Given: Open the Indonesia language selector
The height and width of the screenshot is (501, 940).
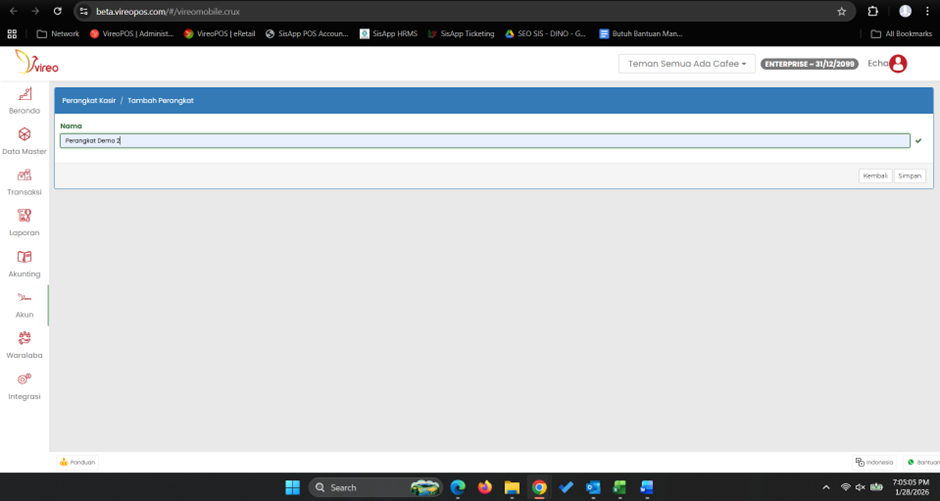Looking at the screenshot, I should [x=874, y=462].
